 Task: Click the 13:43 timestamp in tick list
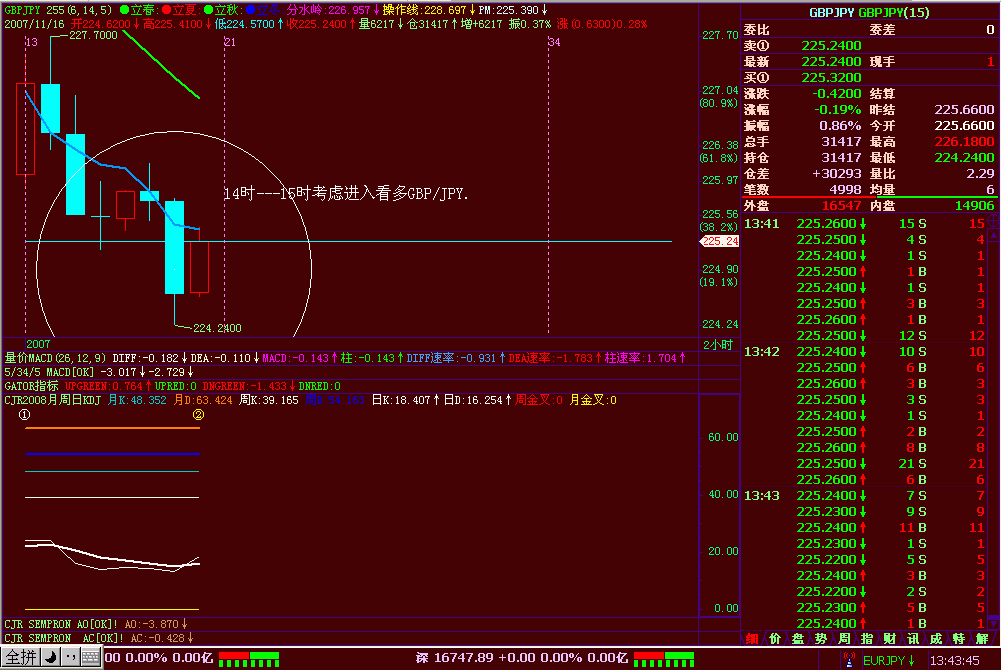[762, 496]
